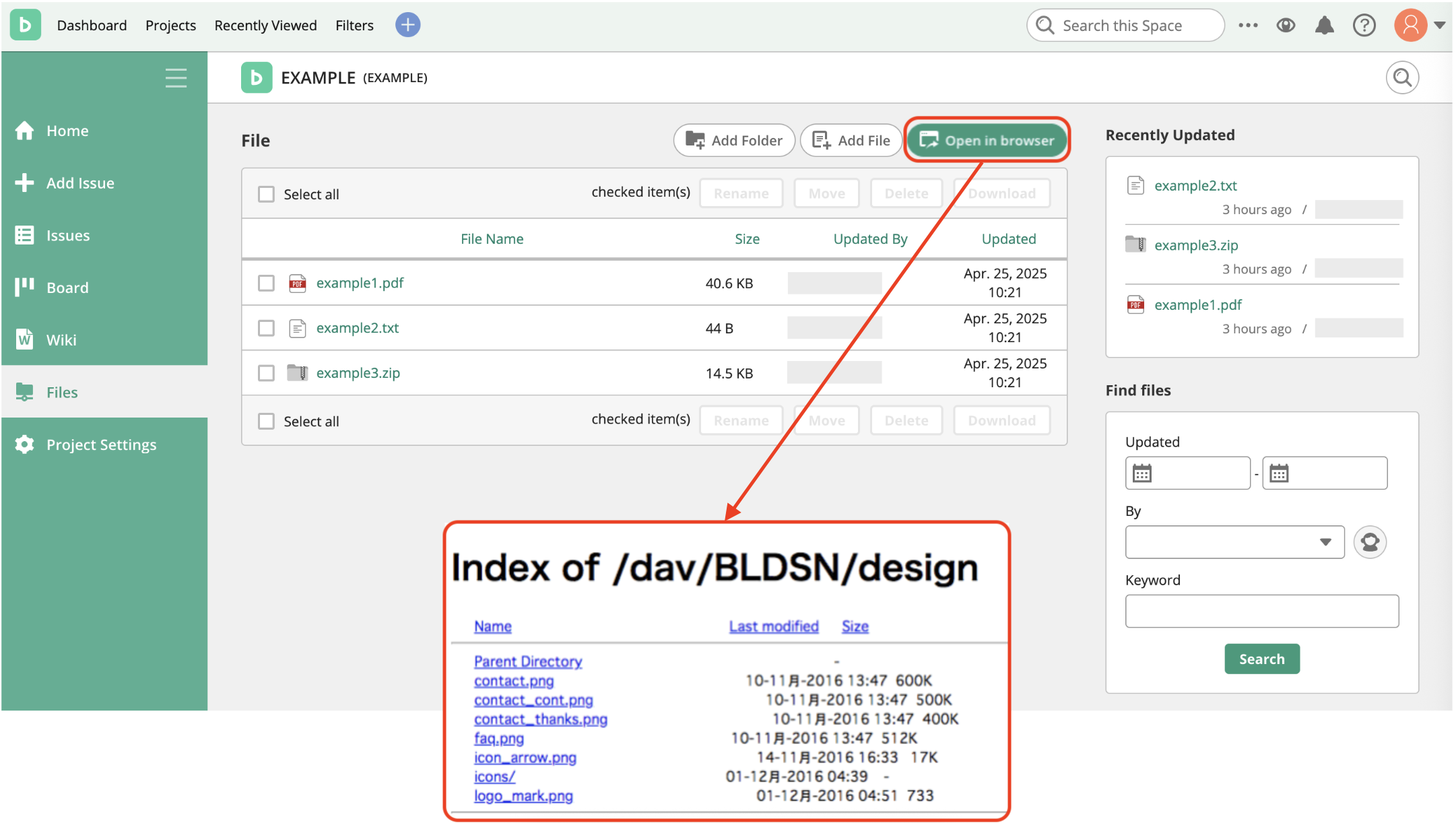The width and height of the screenshot is (1456, 823).
Task: Click the green Search button
Action: pyautogui.click(x=1261, y=659)
